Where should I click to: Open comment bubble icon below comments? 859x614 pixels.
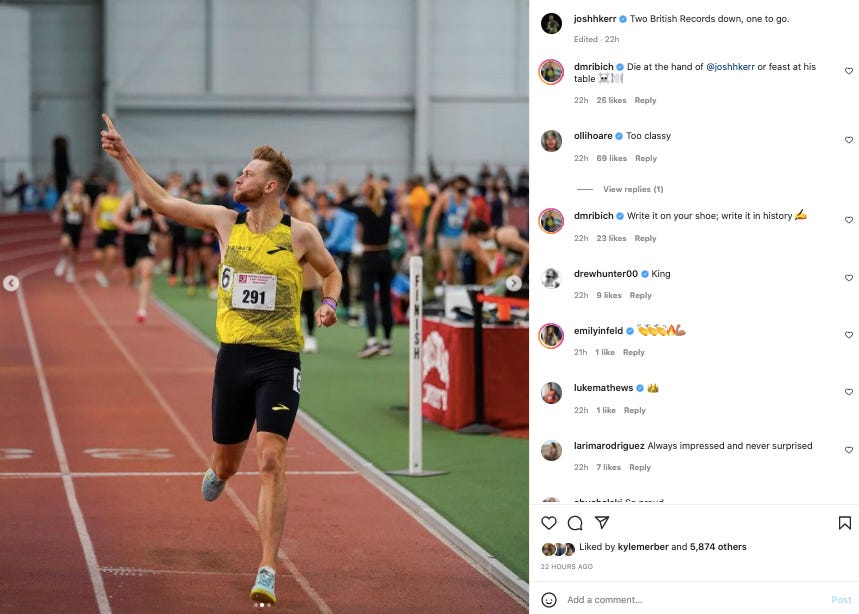575,523
